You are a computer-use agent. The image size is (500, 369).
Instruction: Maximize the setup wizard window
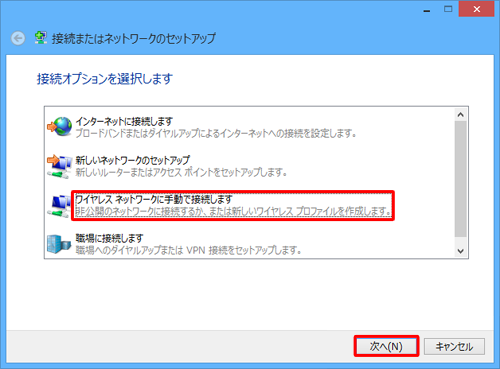click(448, 9)
